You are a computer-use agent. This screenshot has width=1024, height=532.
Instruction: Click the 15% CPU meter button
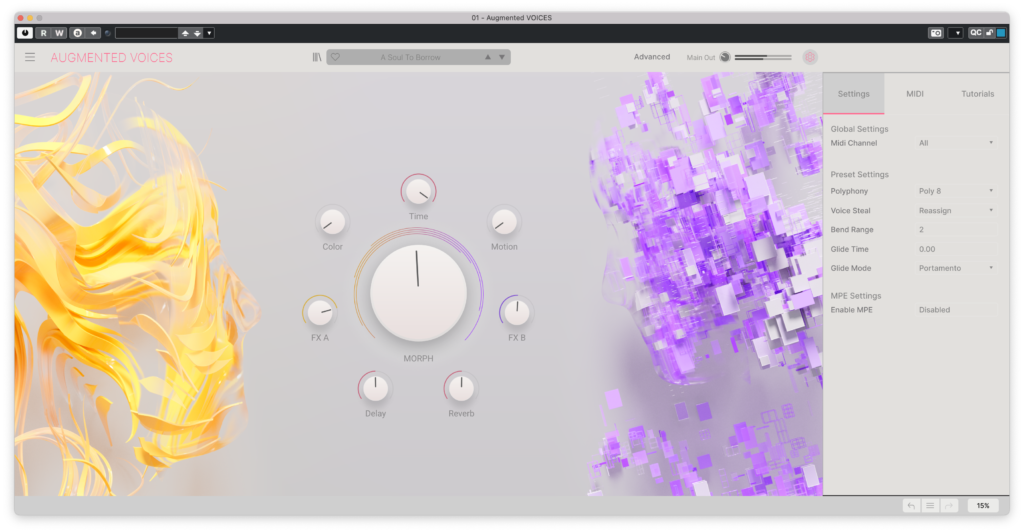(x=983, y=506)
